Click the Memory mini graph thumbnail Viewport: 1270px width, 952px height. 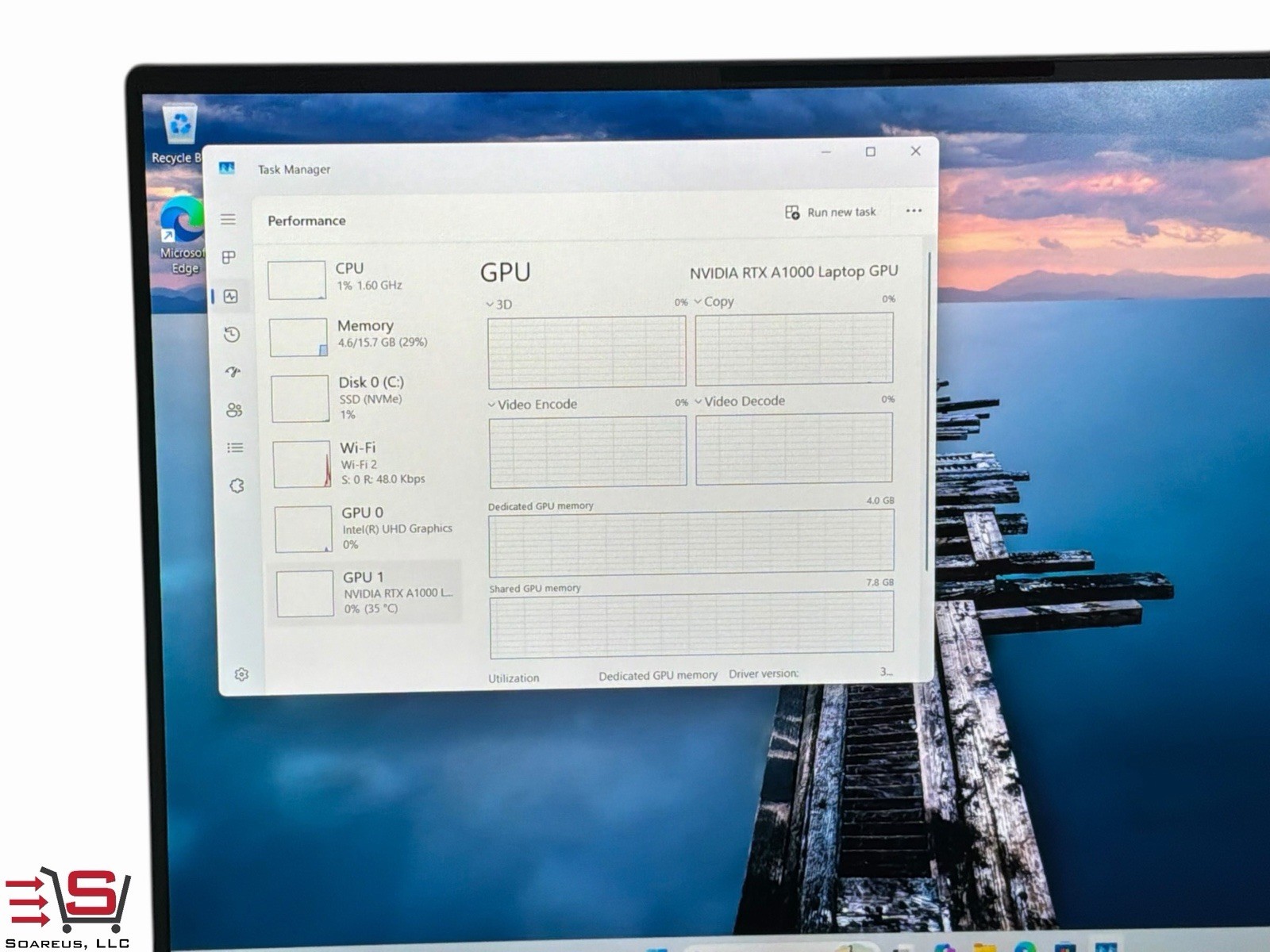click(x=298, y=337)
